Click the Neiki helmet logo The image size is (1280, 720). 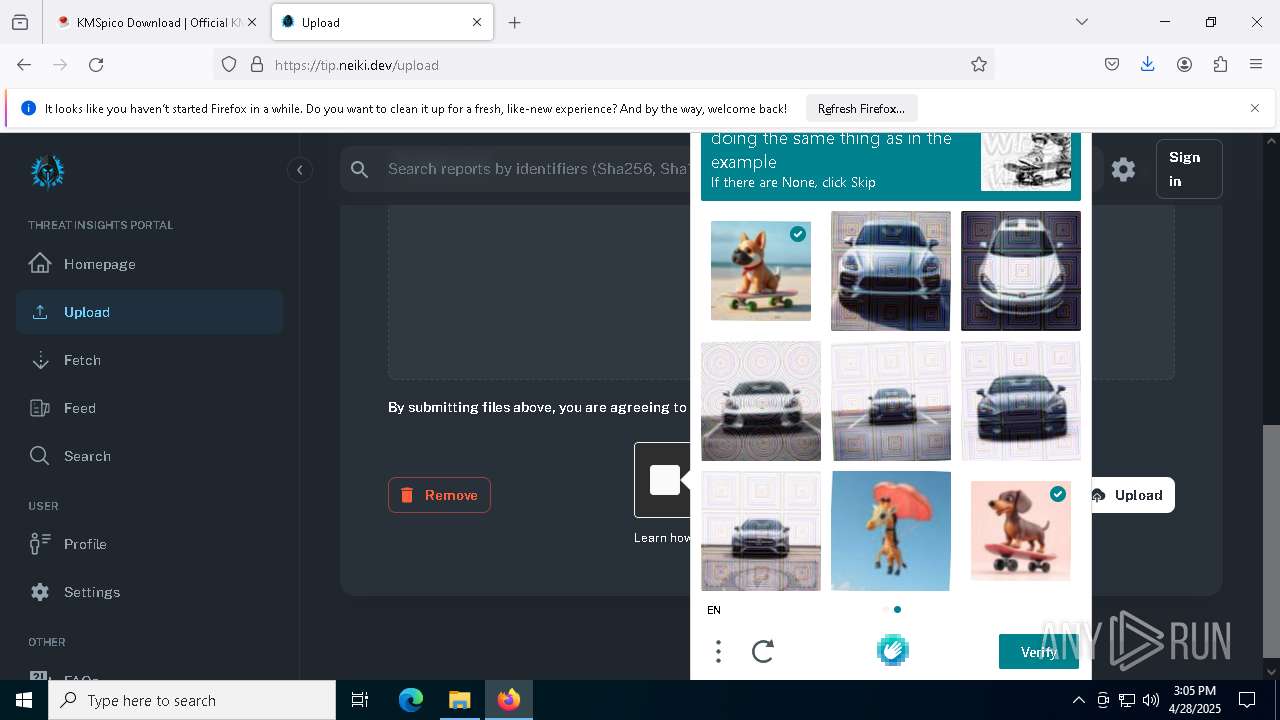47,172
